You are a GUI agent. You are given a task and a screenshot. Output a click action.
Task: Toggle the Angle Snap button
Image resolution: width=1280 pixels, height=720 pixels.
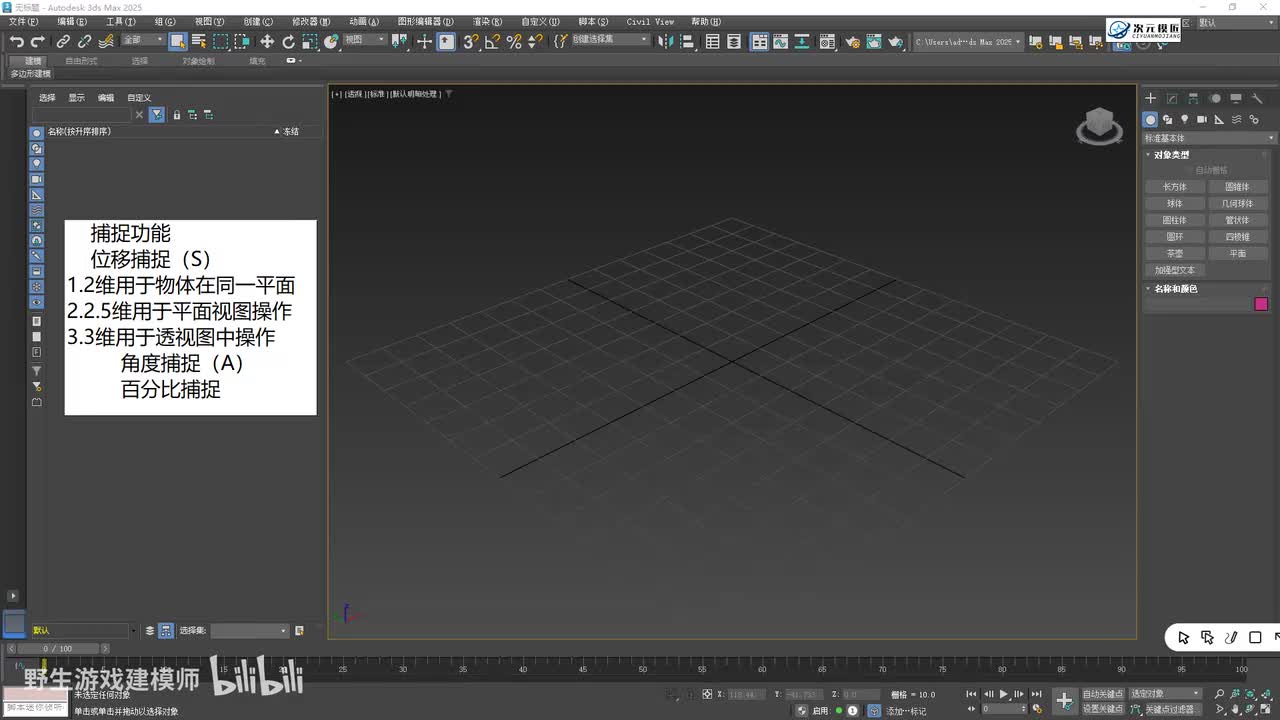(x=492, y=41)
